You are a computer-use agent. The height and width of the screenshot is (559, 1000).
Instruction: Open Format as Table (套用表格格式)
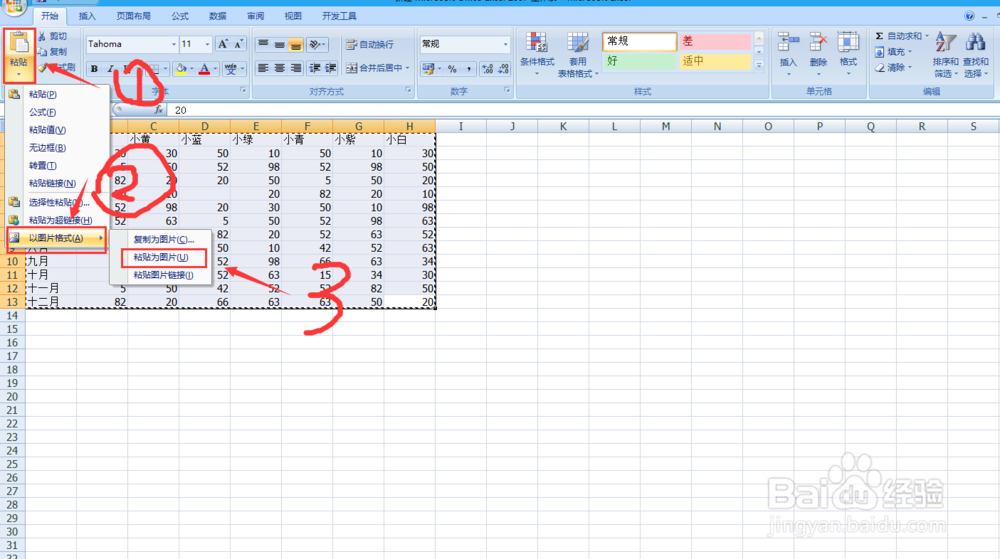tap(577, 55)
